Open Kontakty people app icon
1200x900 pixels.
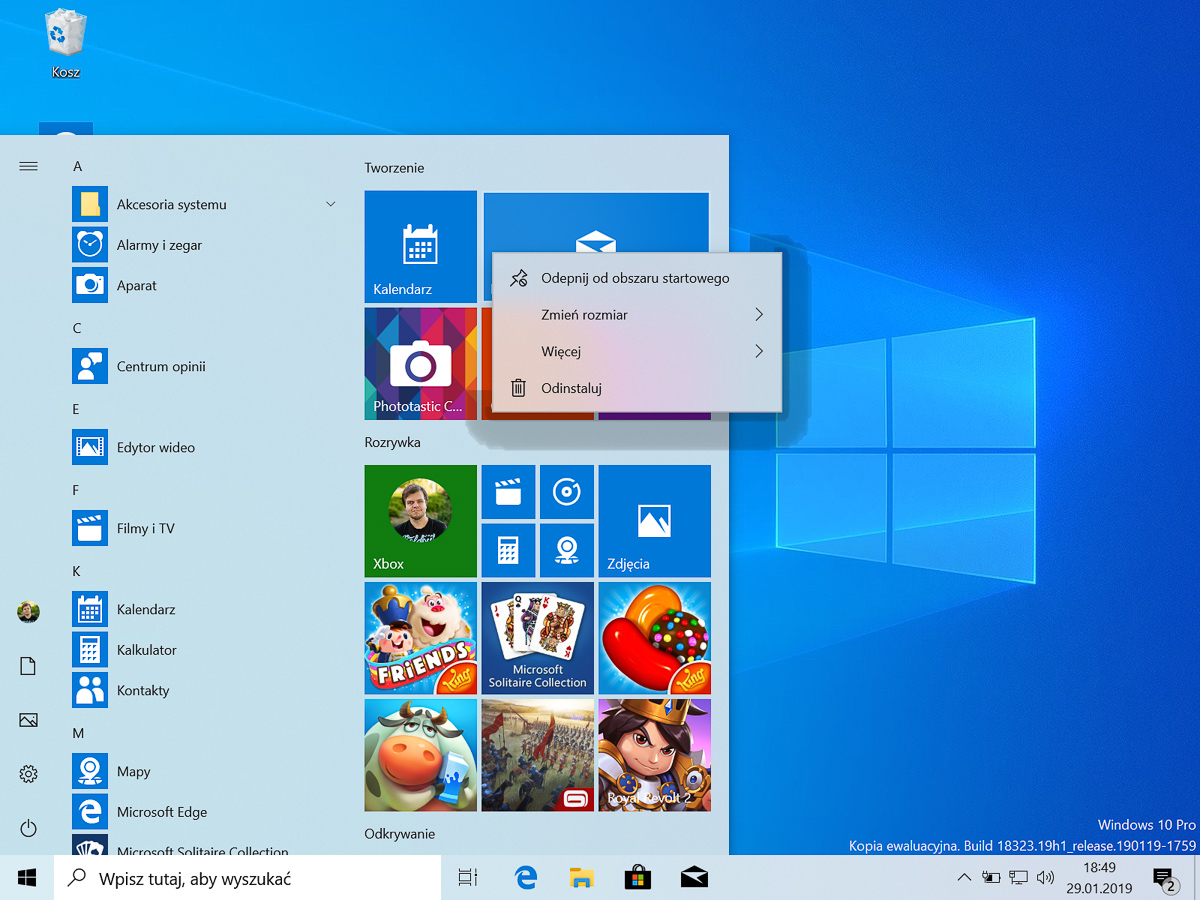pyautogui.click(x=90, y=690)
